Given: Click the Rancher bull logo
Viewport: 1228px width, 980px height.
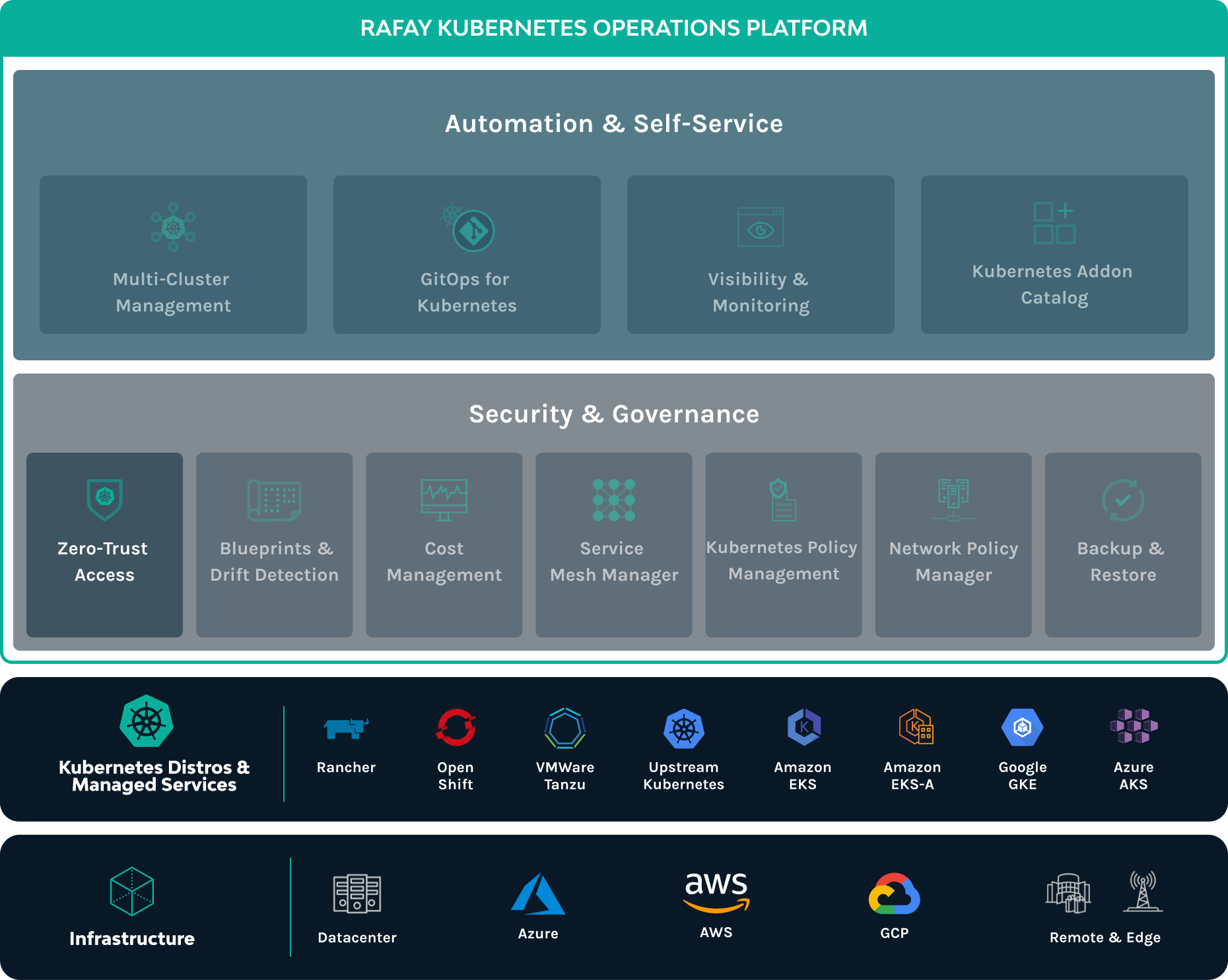Looking at the screenshot, I should (x=346, y=728).
